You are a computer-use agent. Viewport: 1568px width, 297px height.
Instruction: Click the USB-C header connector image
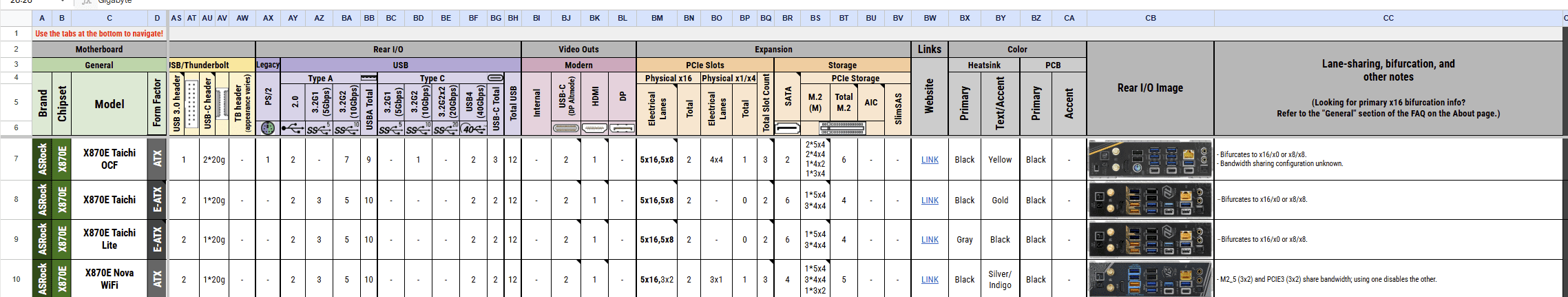coord(222,104)
